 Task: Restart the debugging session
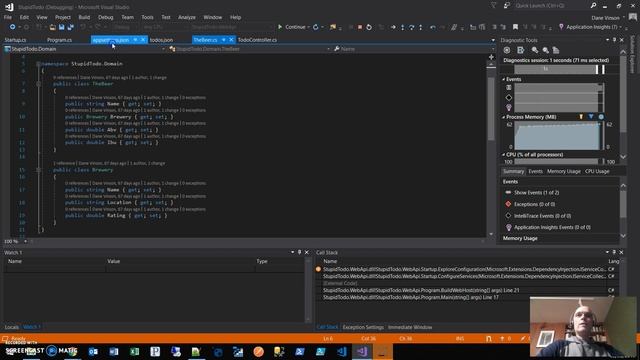369,27
